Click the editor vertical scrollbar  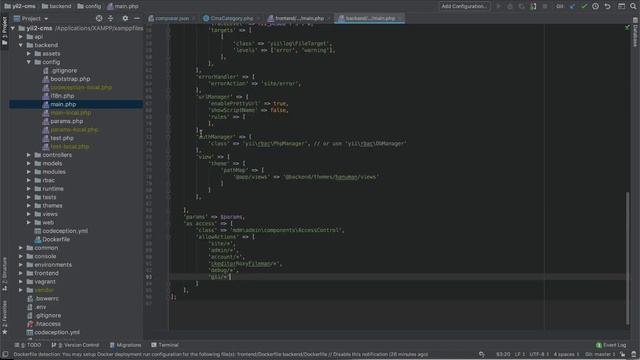coord(627,258)
